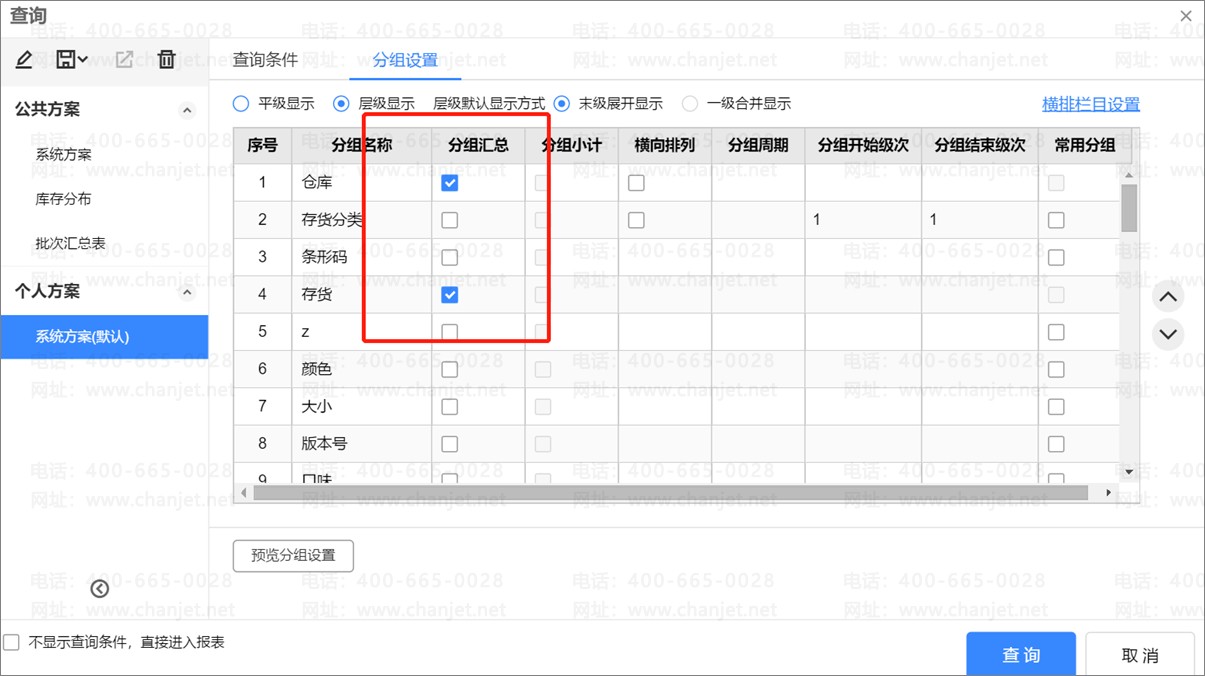Click the 分组汇总 column header

[478, 145]
